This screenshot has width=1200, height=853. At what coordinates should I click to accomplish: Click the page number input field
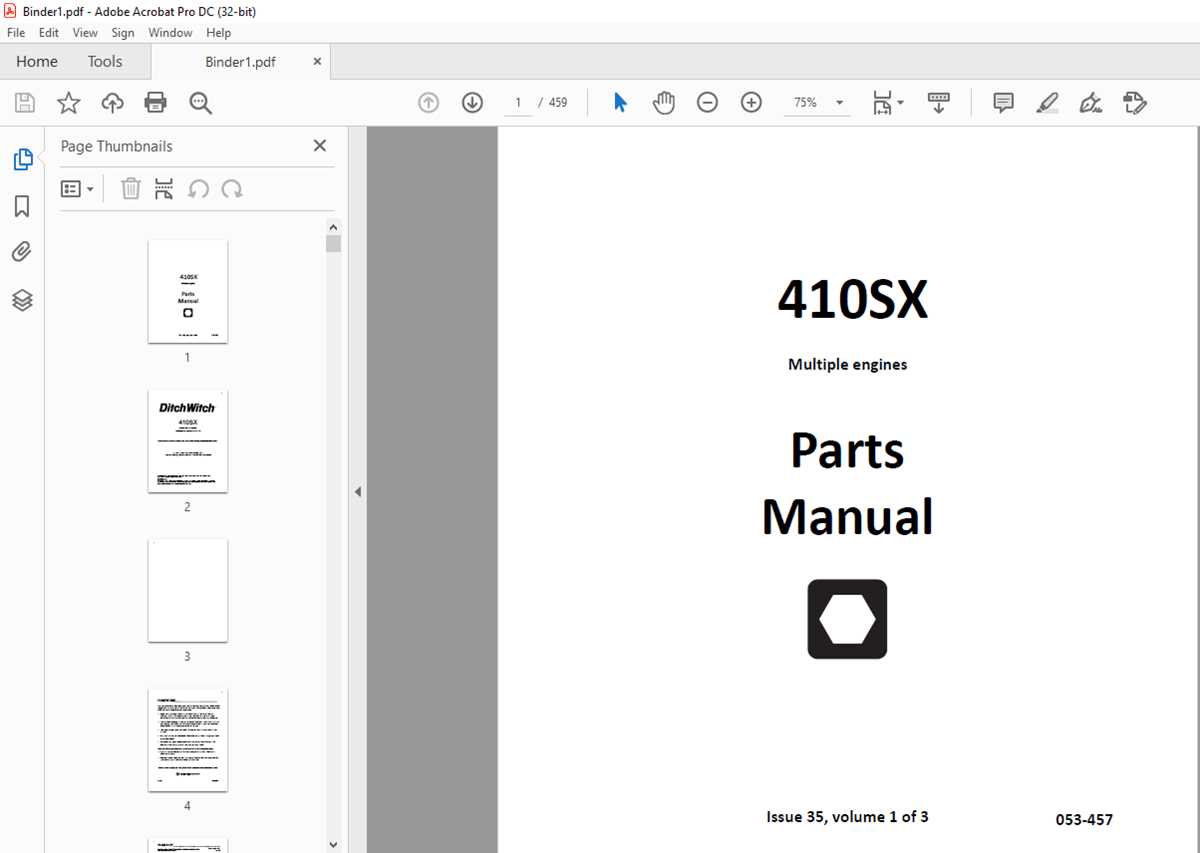tap(518, 103)
